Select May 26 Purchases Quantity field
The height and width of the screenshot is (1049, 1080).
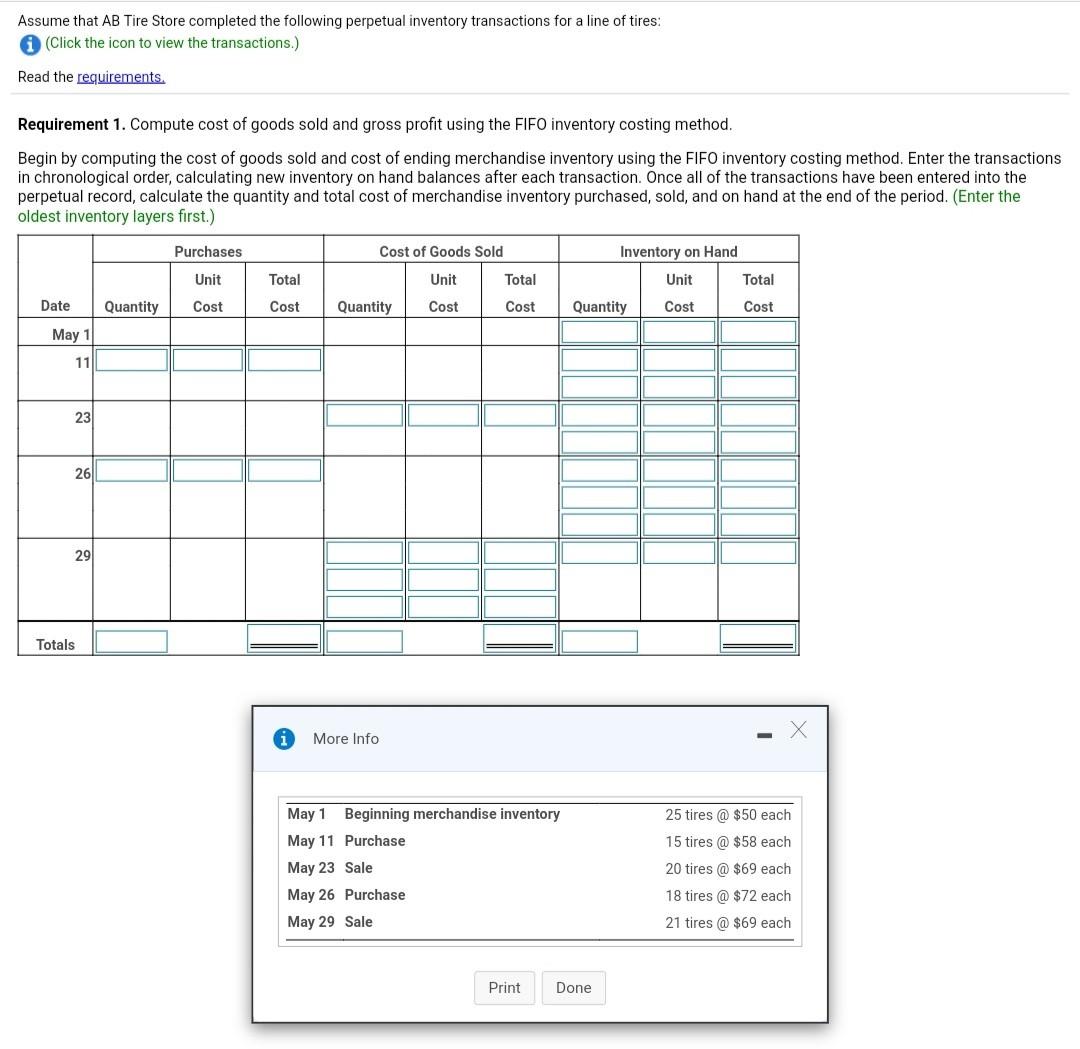pyautogui.click(x=132, y=470)
